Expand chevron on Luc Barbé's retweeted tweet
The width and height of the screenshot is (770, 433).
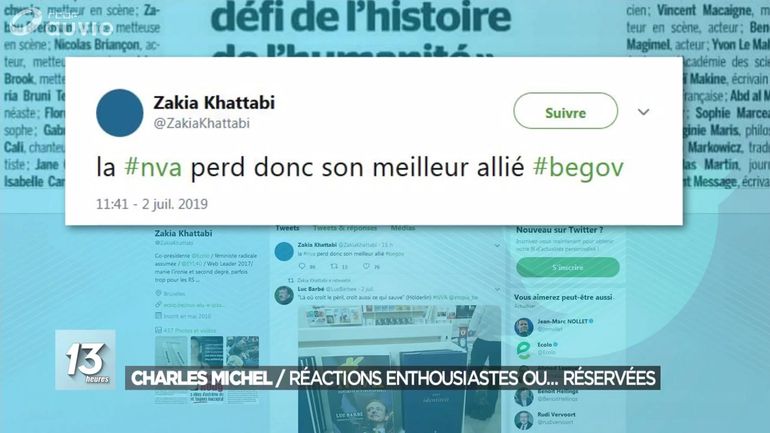pos(497,290)
